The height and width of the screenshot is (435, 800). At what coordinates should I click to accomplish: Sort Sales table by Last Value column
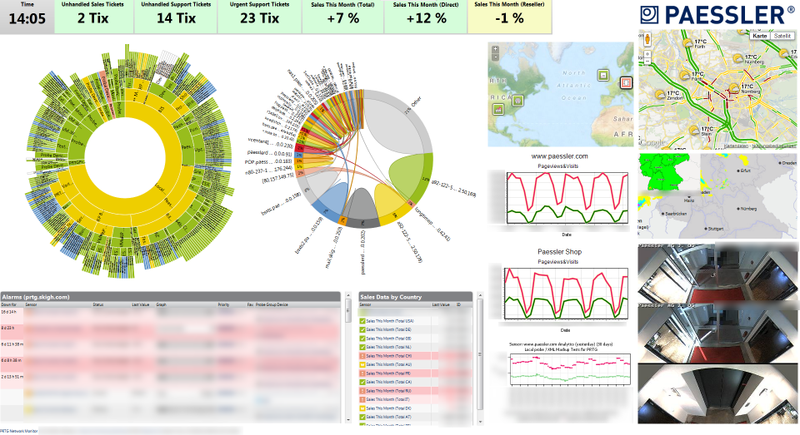440,304
